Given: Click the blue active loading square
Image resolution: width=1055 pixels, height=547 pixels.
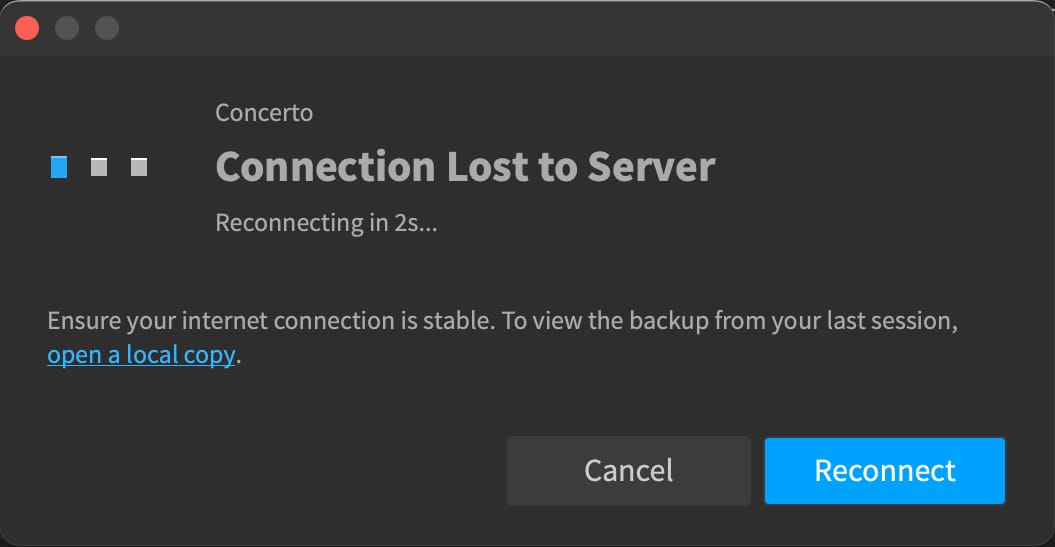Looking at the screenshot, I should point(59,167).
